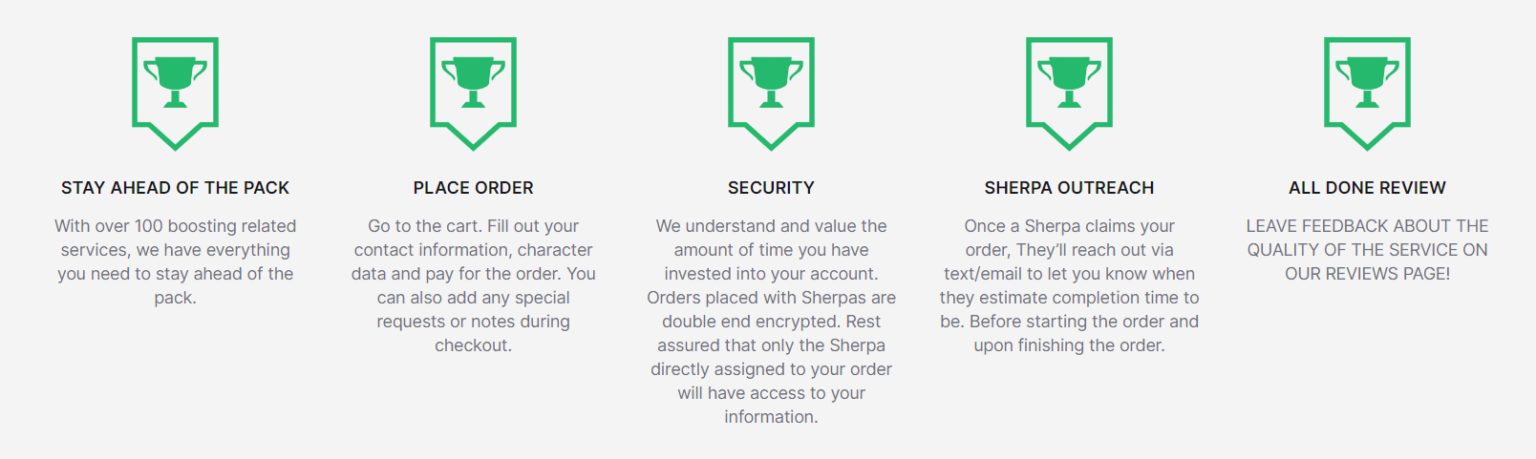Click the trophy badge above Place Order
This screenshot has height=459, width=1536.
click(473, 82)
